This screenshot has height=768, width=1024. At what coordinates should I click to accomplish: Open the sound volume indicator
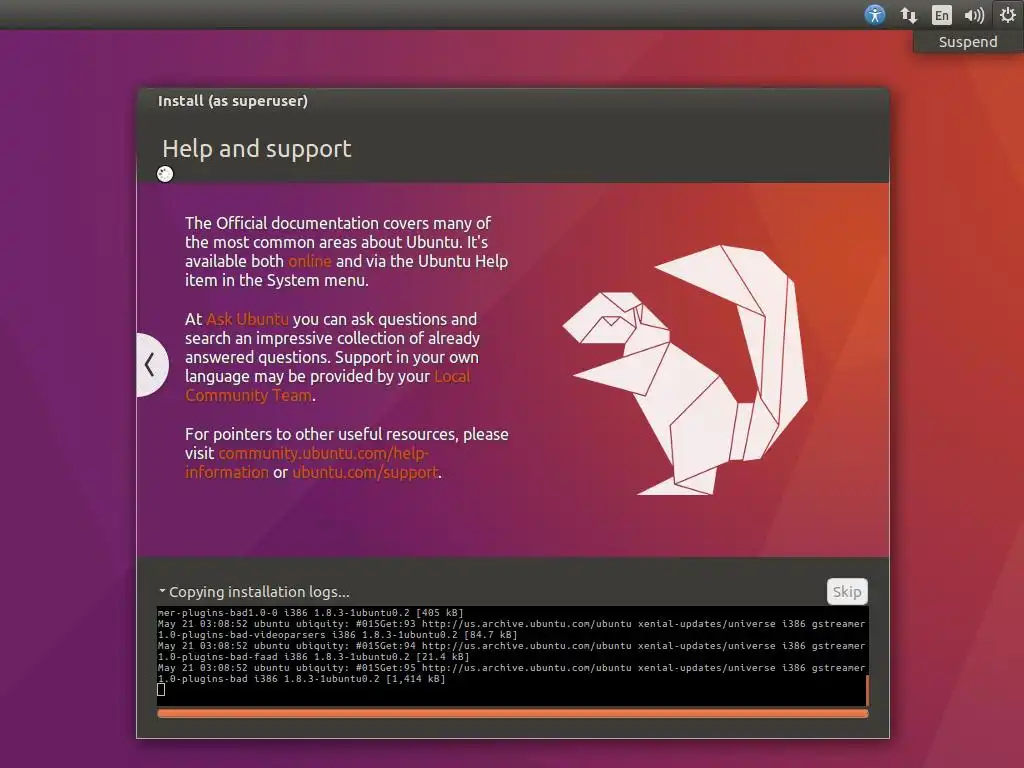pos(974,15)
